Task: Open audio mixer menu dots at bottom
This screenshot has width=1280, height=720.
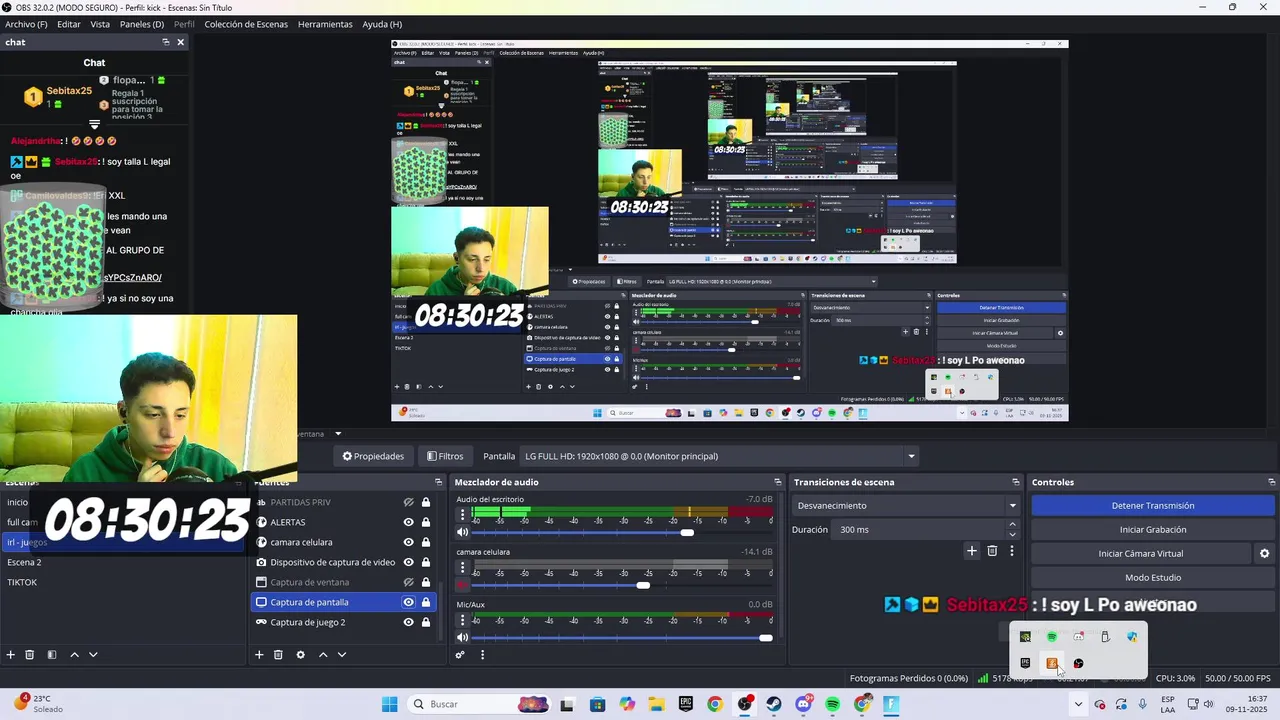Action: pos(482,655)
